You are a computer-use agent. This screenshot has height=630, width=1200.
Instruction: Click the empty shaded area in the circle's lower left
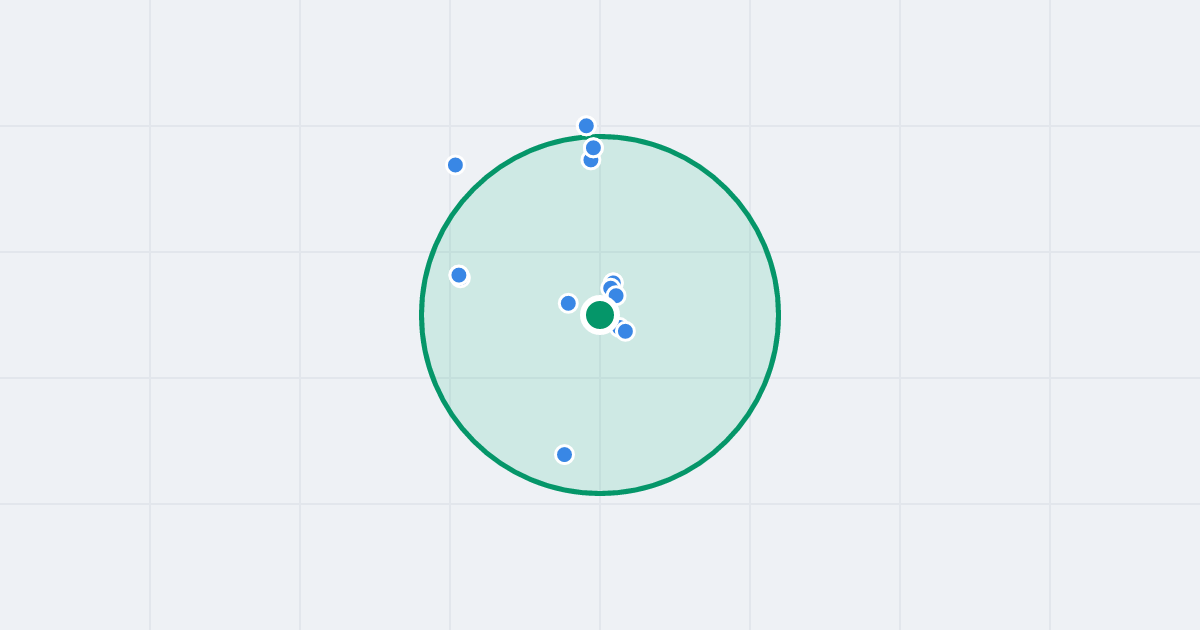click(500, 400)
